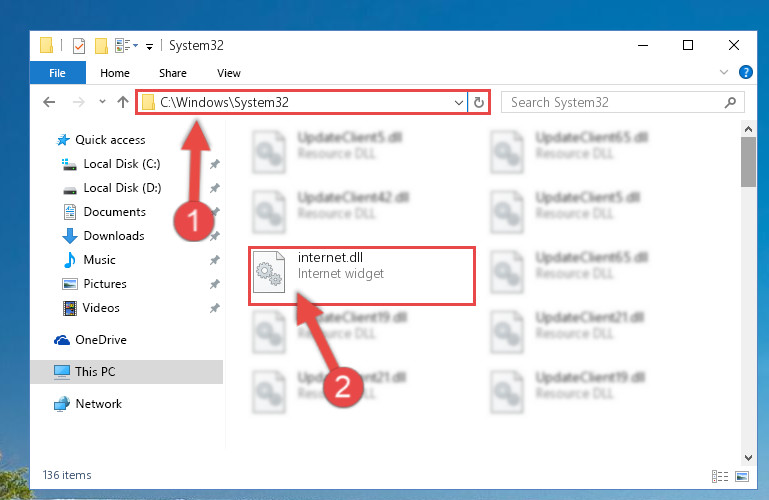Unpin Music from Quick access

(215, 260)
